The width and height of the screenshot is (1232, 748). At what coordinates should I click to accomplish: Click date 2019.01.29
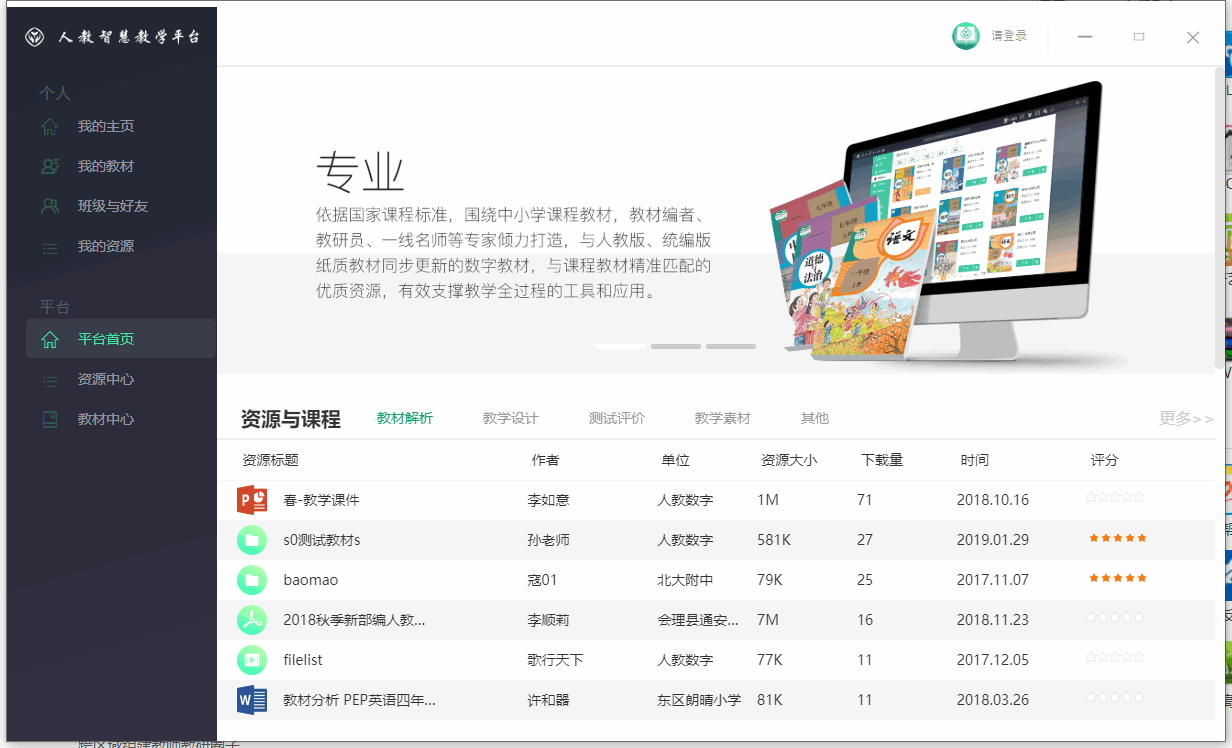tap(993, 540)
